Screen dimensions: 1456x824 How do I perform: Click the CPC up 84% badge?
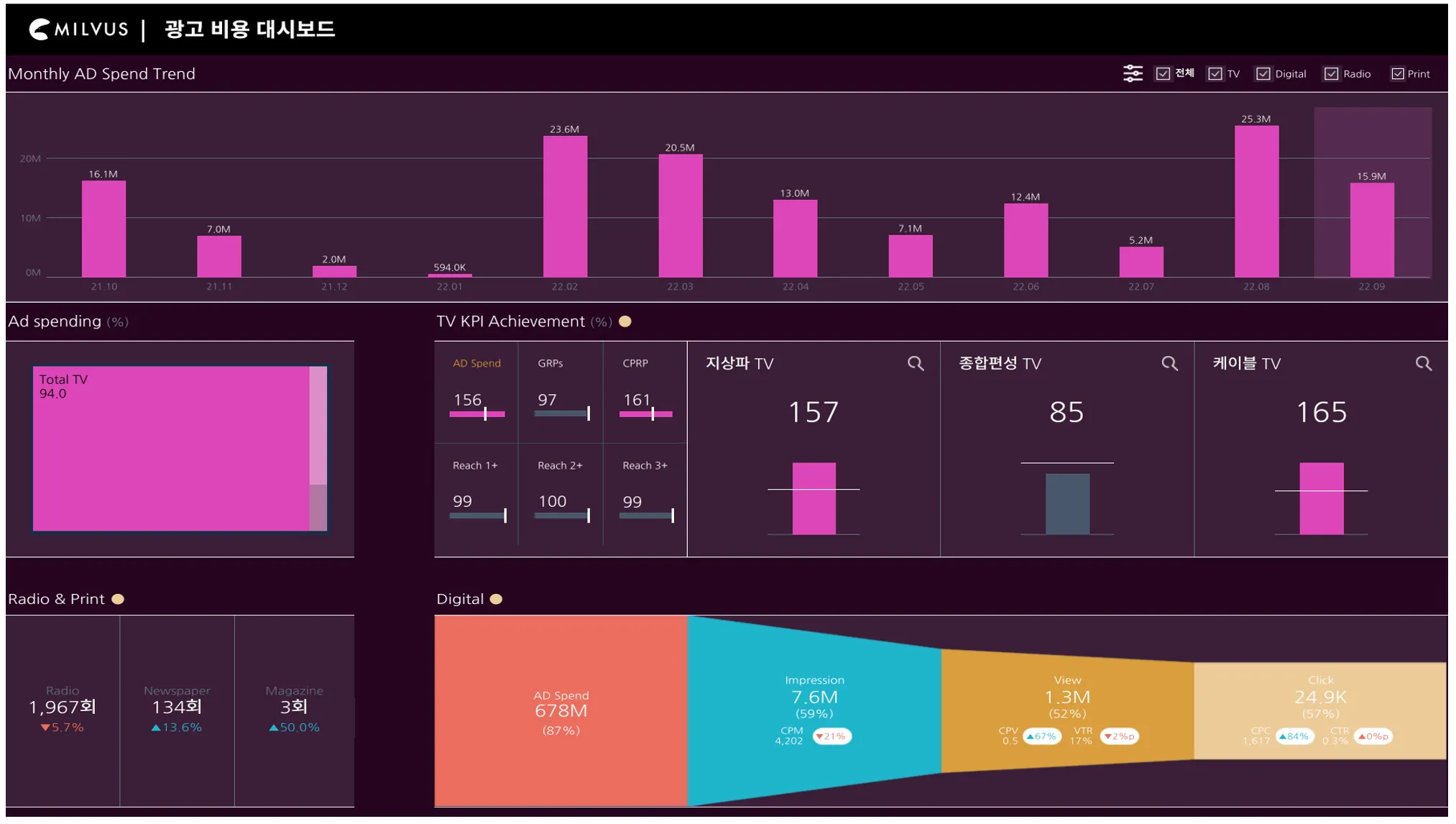pos(1294,736)
